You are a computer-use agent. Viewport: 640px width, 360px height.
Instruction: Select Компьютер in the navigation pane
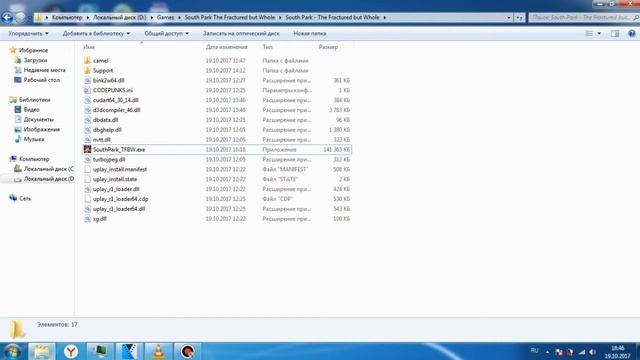click(x=34, y=159)
